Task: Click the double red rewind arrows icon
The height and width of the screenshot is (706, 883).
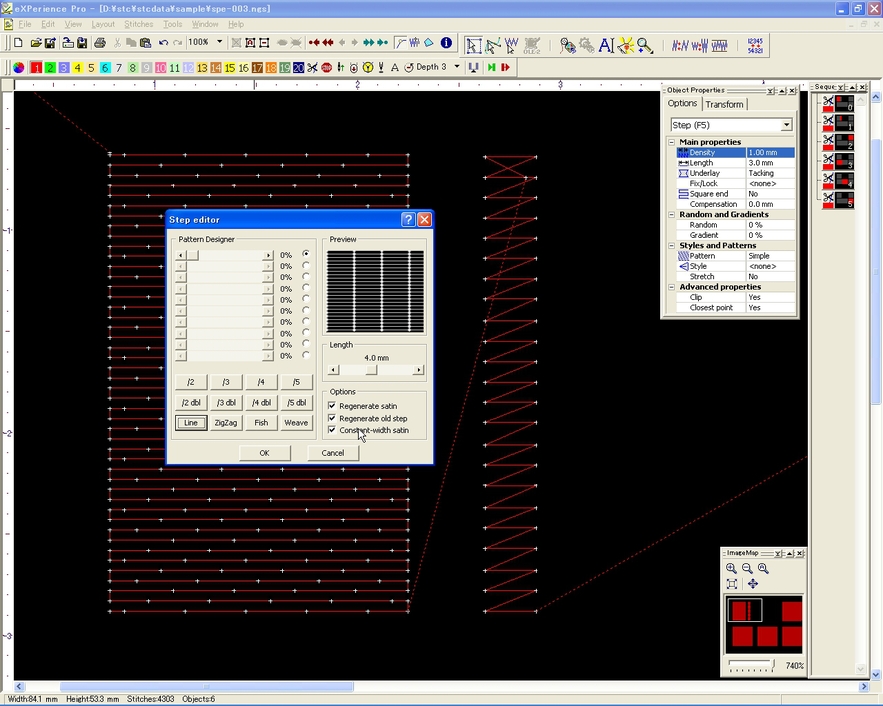Action: pos(328,43)
